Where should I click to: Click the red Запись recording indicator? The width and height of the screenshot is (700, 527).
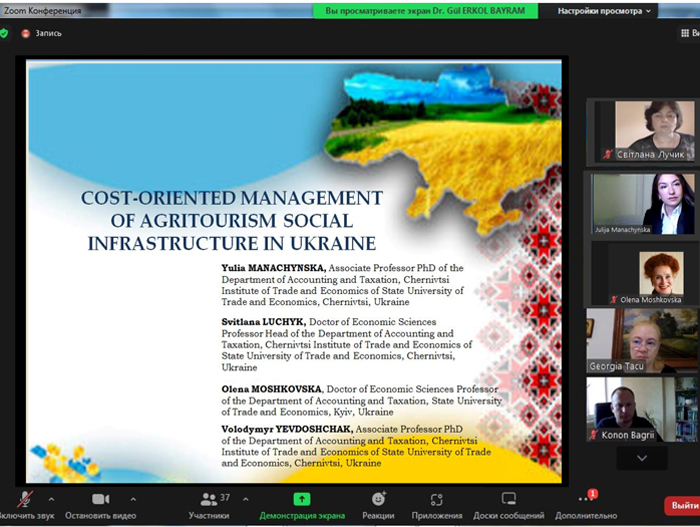tap(42, 33)
